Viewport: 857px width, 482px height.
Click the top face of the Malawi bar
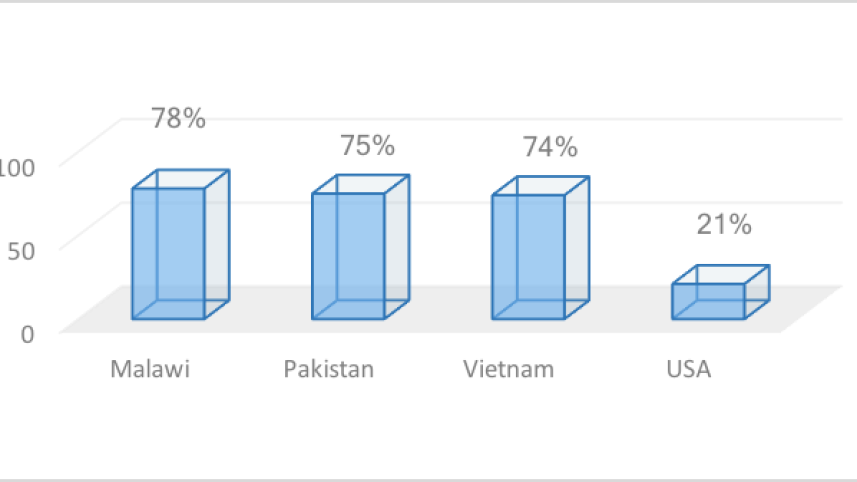tap(182, 179)
